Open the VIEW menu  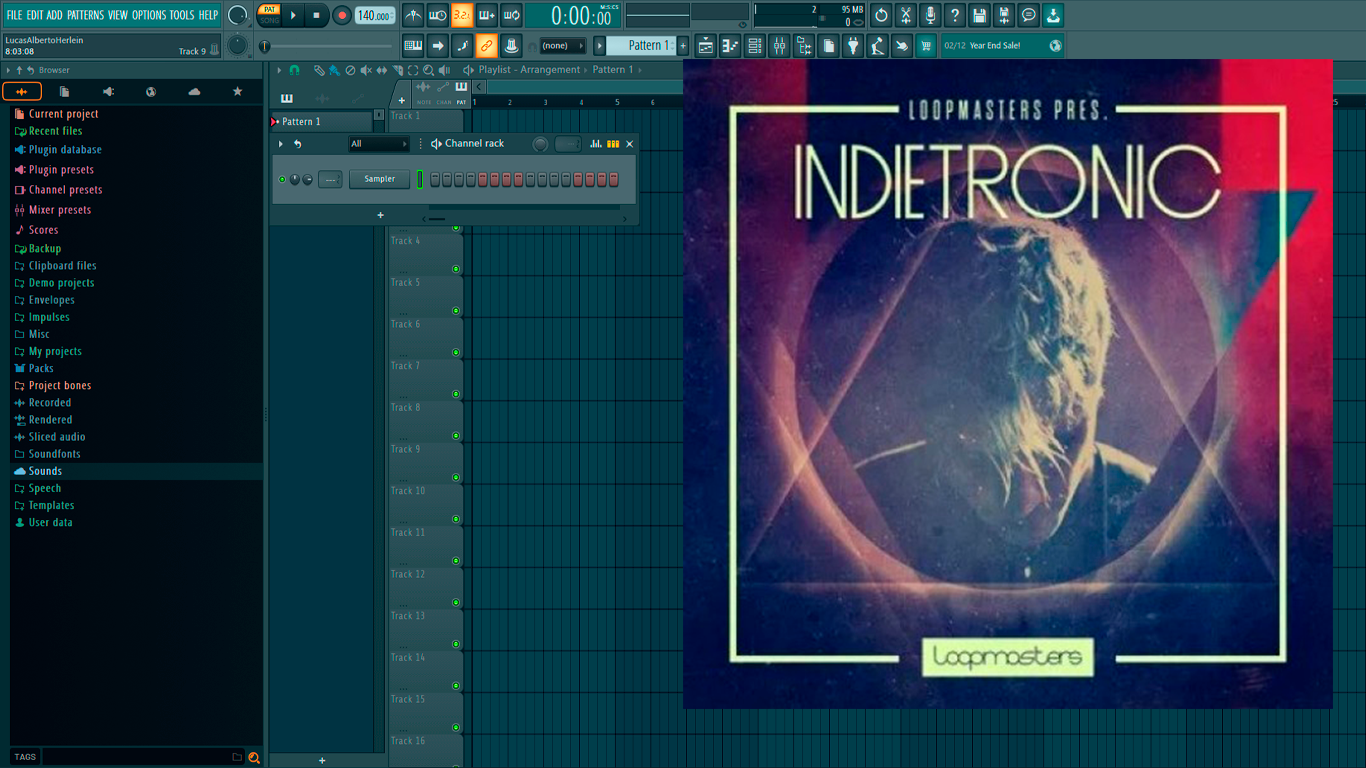pos(118,15)
